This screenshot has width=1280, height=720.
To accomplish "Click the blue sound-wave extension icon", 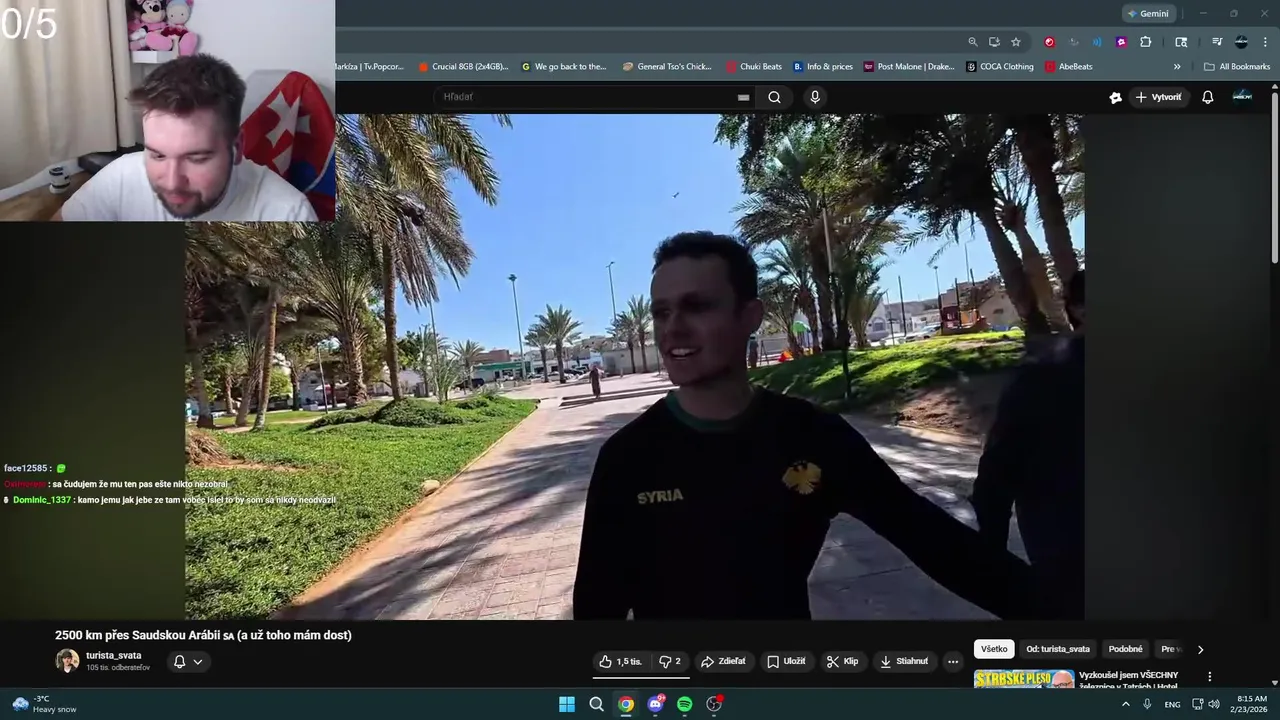I will click(1097, 42).
